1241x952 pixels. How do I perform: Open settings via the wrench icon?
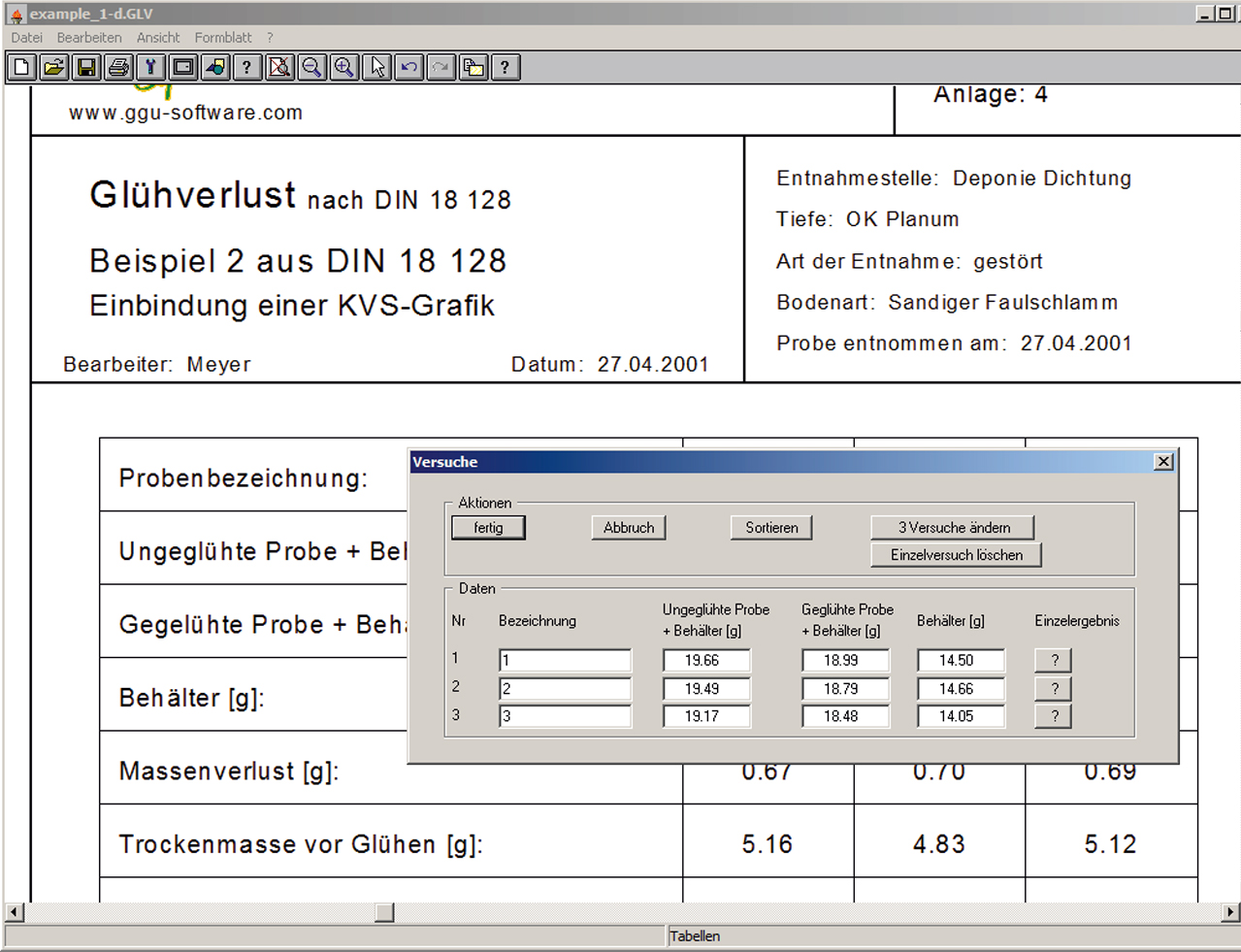click(150, 67)
